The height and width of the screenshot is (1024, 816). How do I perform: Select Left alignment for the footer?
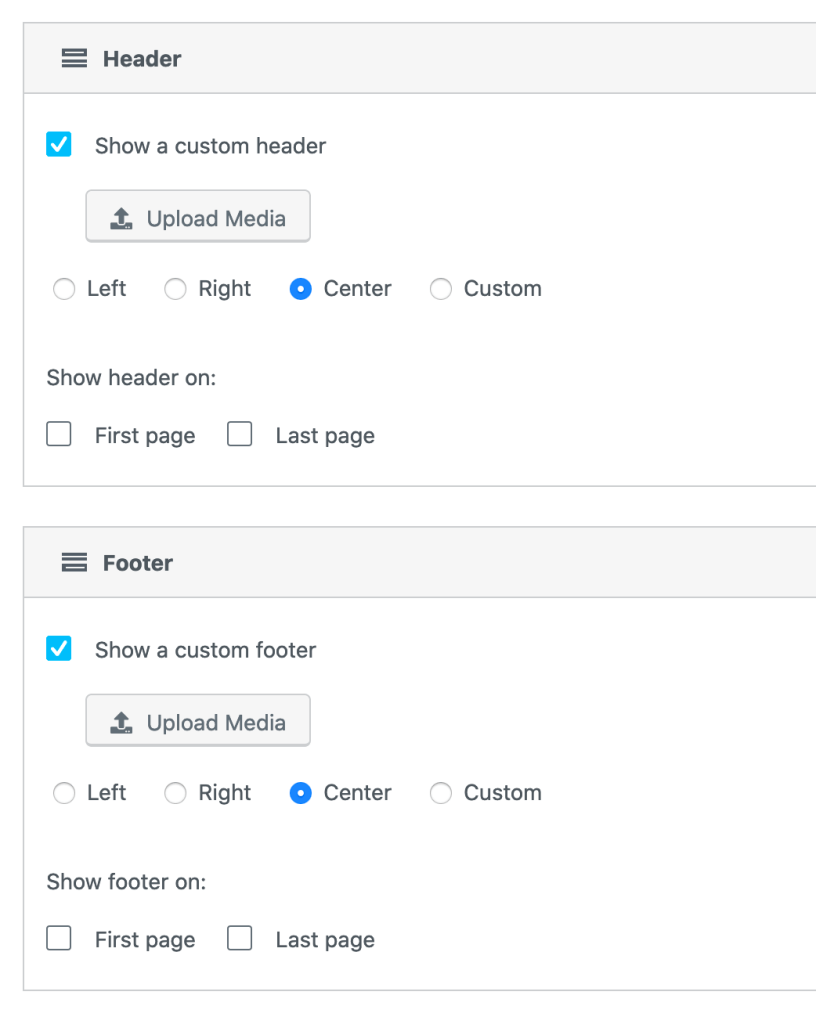[x=64, y=793]
